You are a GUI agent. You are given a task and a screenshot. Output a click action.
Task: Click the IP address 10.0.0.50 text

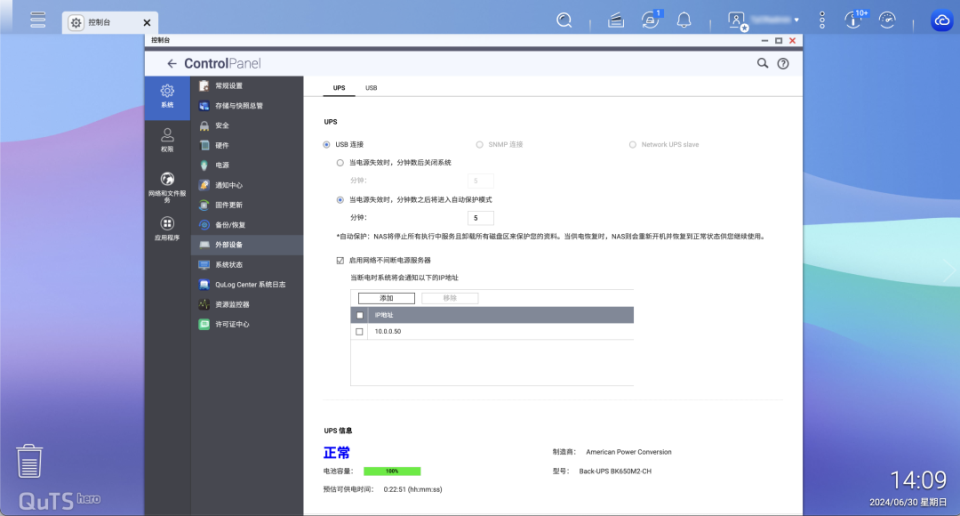tap(388, 331)
